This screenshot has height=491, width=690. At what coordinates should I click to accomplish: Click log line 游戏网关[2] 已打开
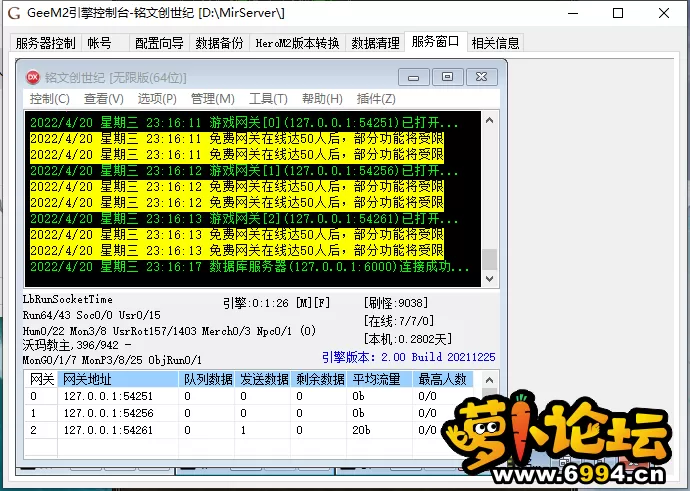(244, 219)
